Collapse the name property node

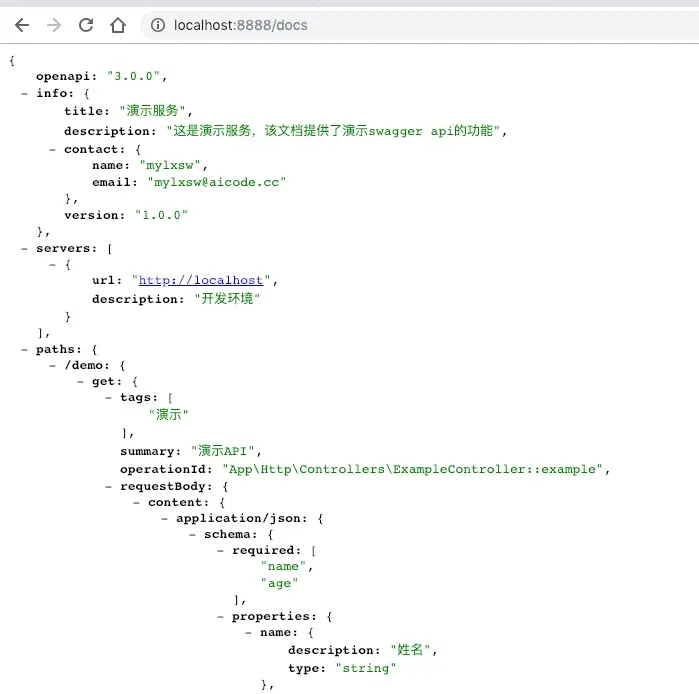tap(248, 633)
